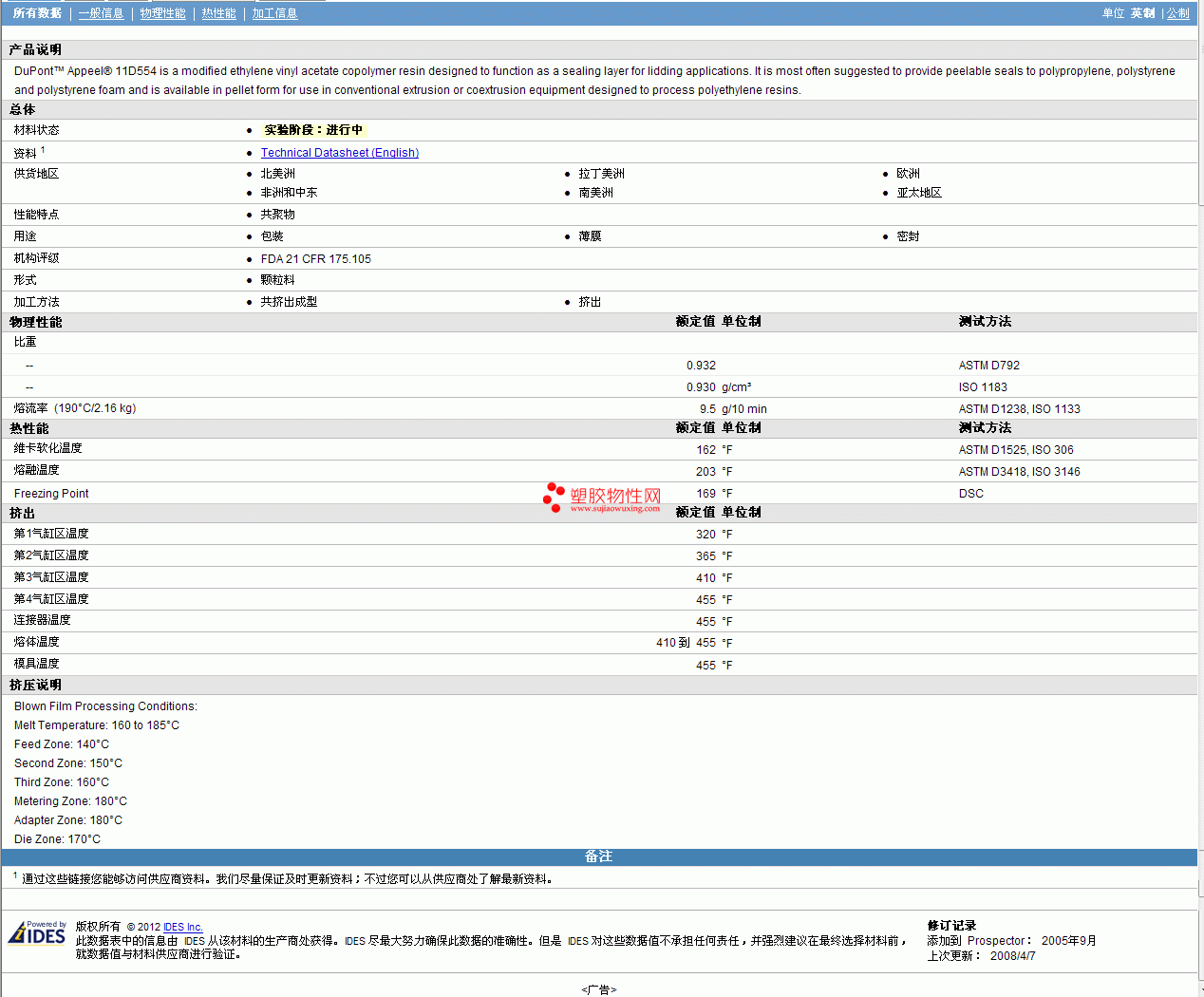Click the 9.5 g/10 min melt flow value
Viewport: 1204px width, 997px height.
point(733,409)
